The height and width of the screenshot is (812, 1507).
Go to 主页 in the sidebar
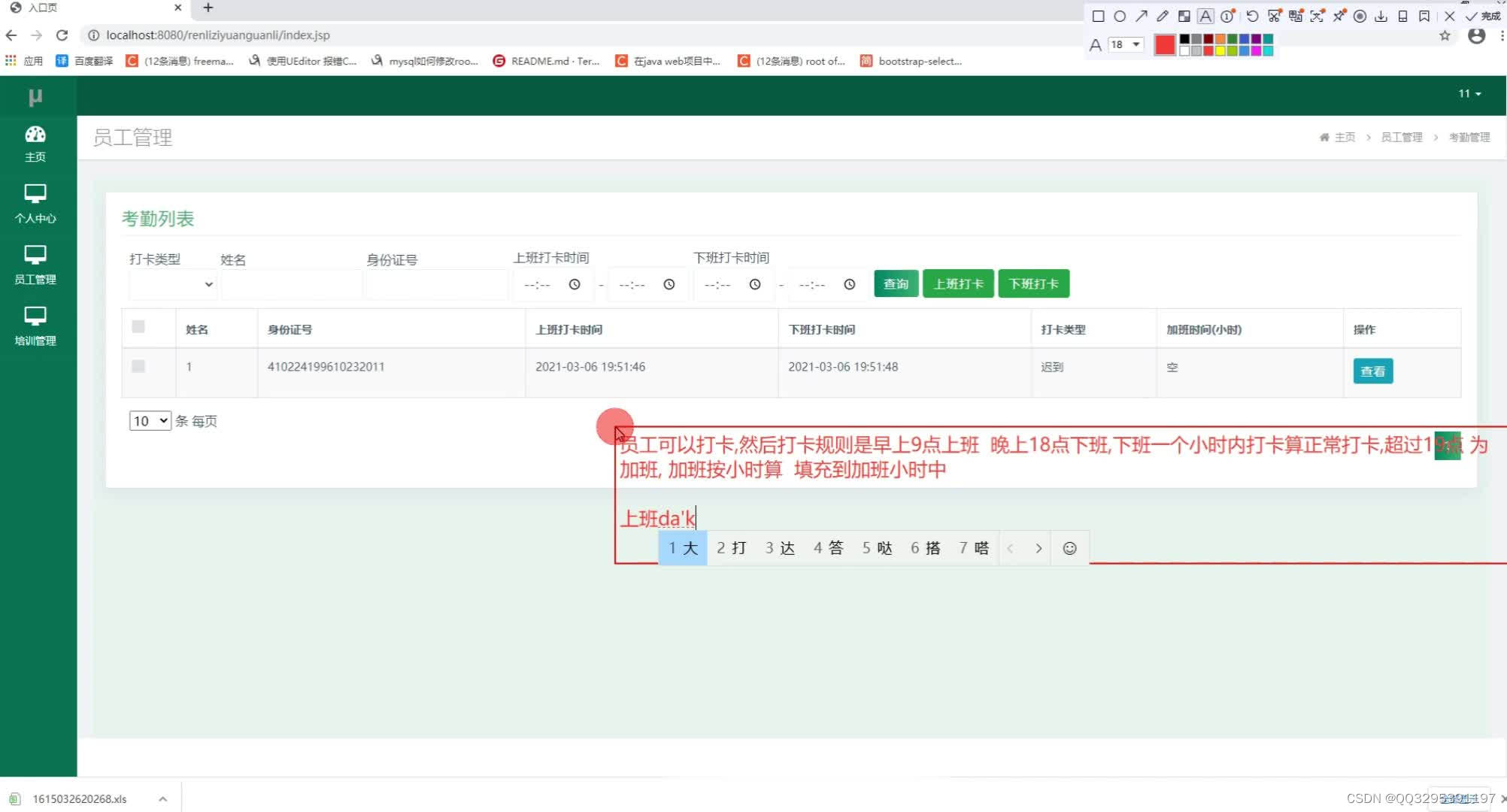pyautogui.click(x=35, y=144)
